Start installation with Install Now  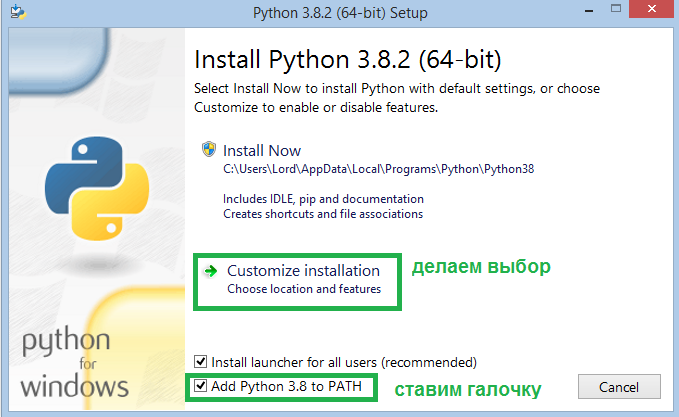262,151
